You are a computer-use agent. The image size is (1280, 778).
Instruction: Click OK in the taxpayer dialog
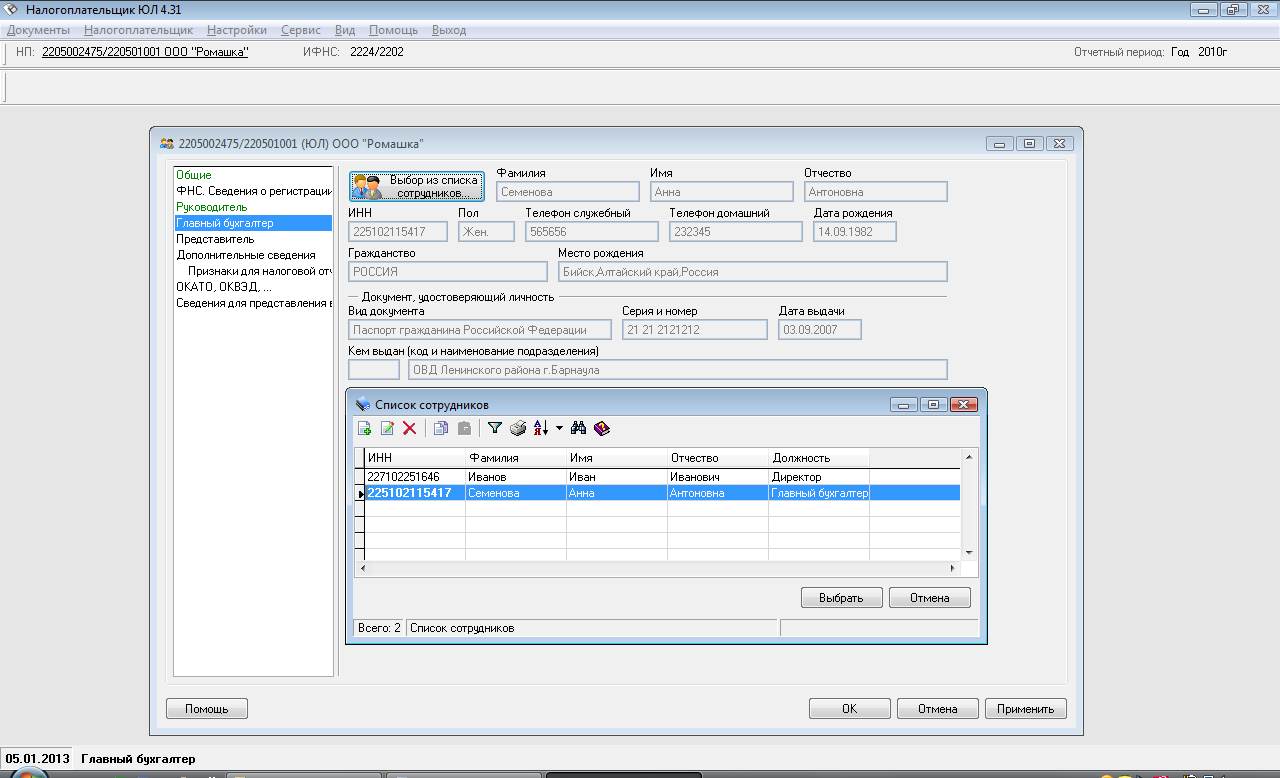click(849, 709)
